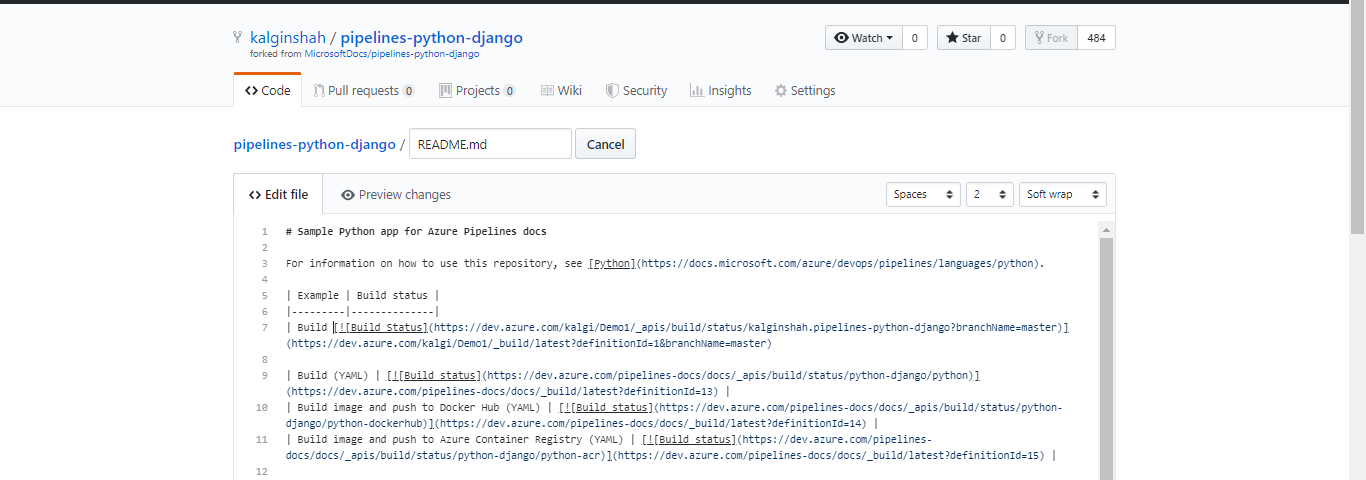Click the '# Sample Python app' heading line
Image resolution: width=1366 pixels, height=480 pixels.
coord(416,231)
